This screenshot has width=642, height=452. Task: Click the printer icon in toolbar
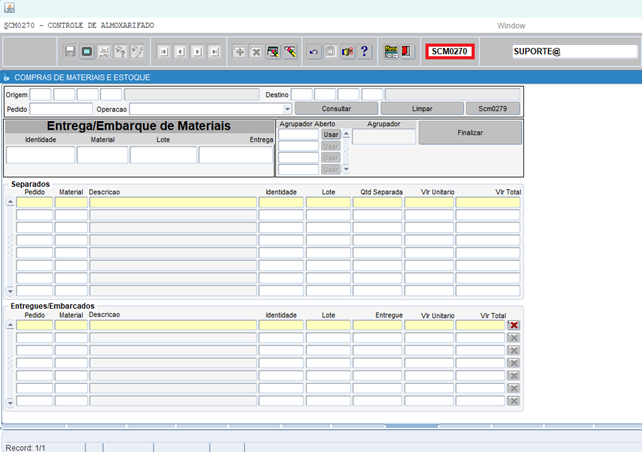click(104, 52)
